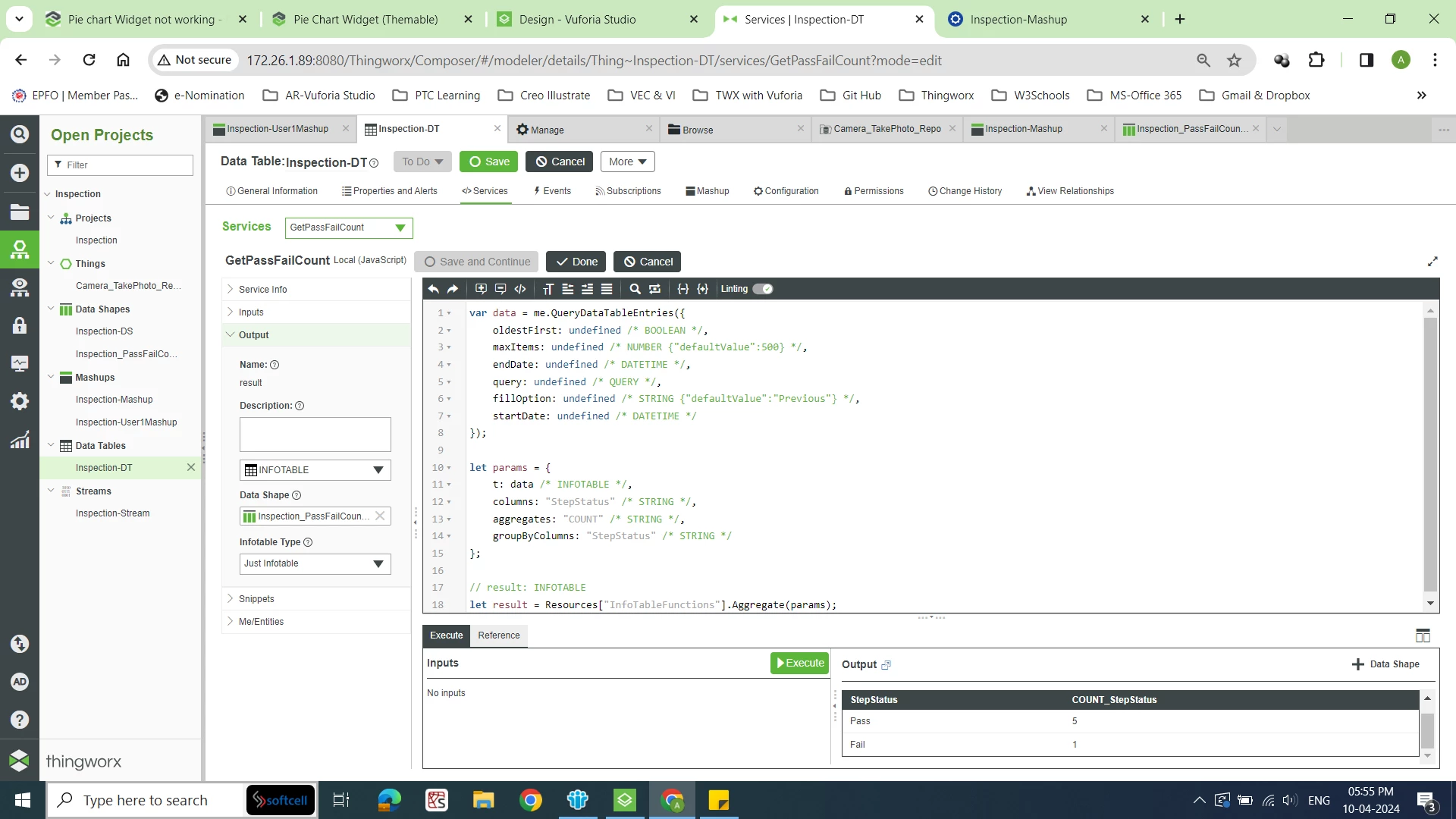Image resolution: width=1456 pixels, height=819 pixels.
Task: Toggle the Linting switch off
Action: click(763, 289)
